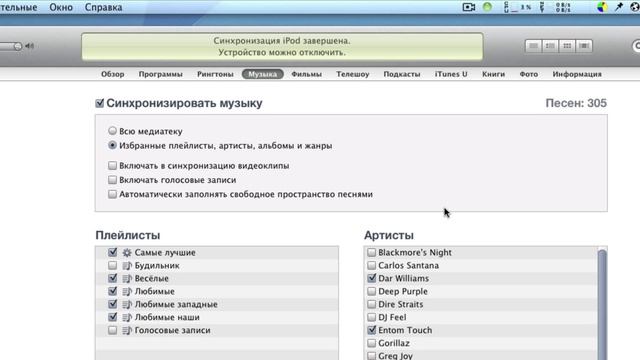
Task: Click the sync status display Синхронизация iPod завершена
Action: pos(282,47)
